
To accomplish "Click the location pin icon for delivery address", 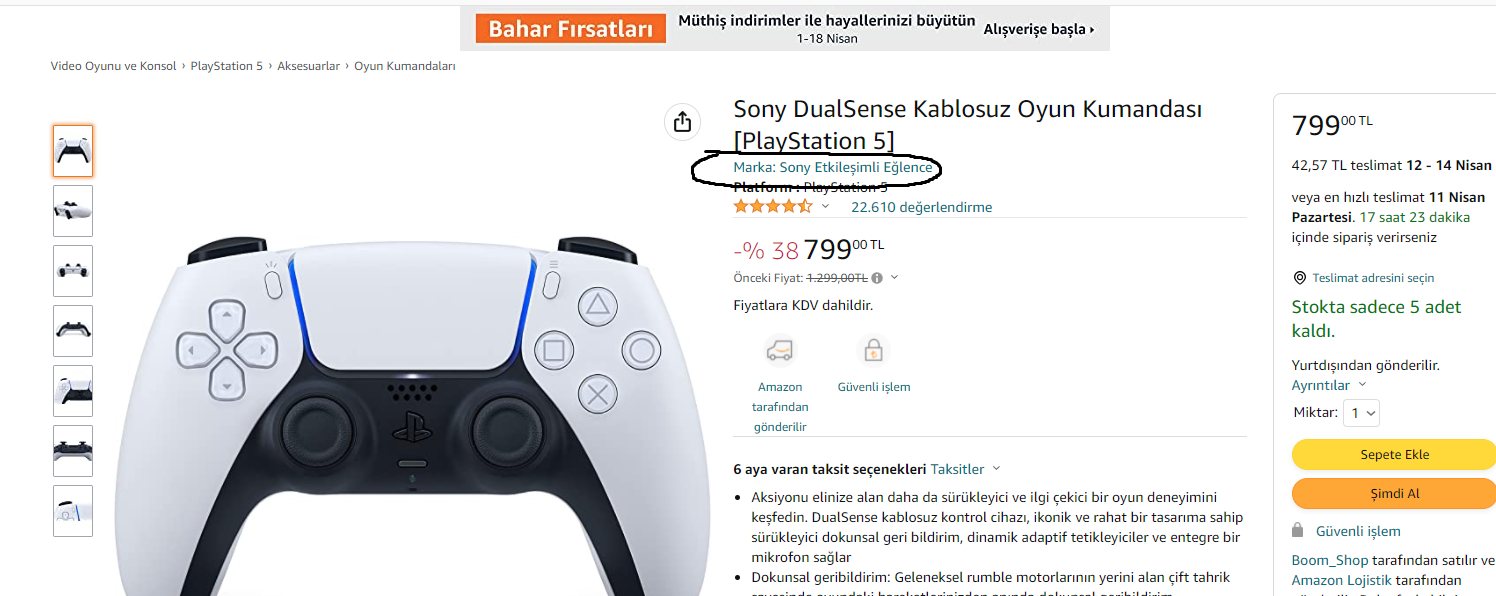I will click(x=1300, y=278).
